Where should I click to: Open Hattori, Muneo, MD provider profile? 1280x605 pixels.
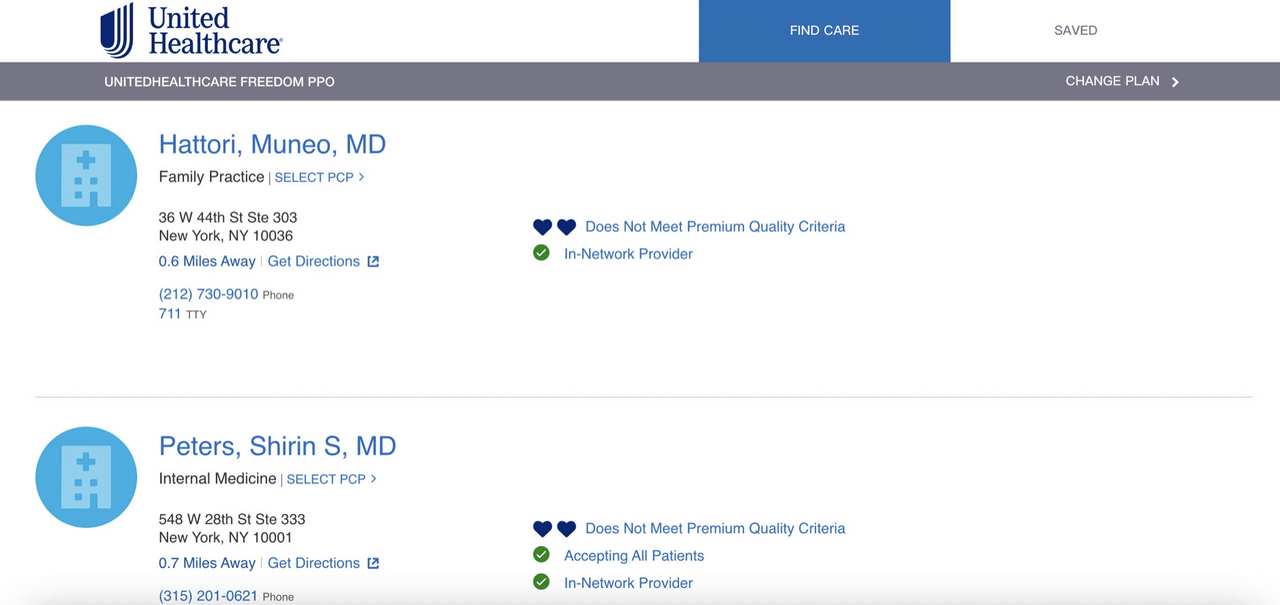[x=272, y=144]
